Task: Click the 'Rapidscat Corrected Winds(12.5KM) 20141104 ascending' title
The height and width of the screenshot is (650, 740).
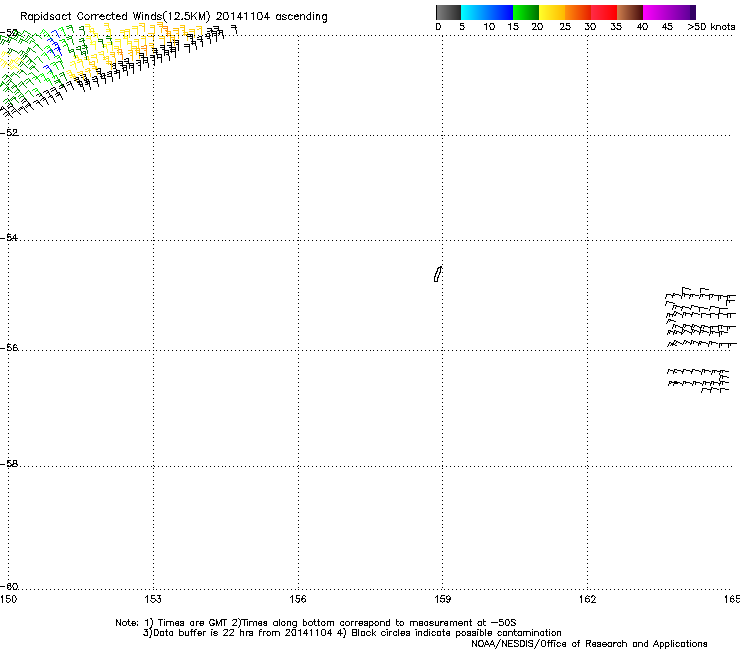Action: (x=174, y=17)
